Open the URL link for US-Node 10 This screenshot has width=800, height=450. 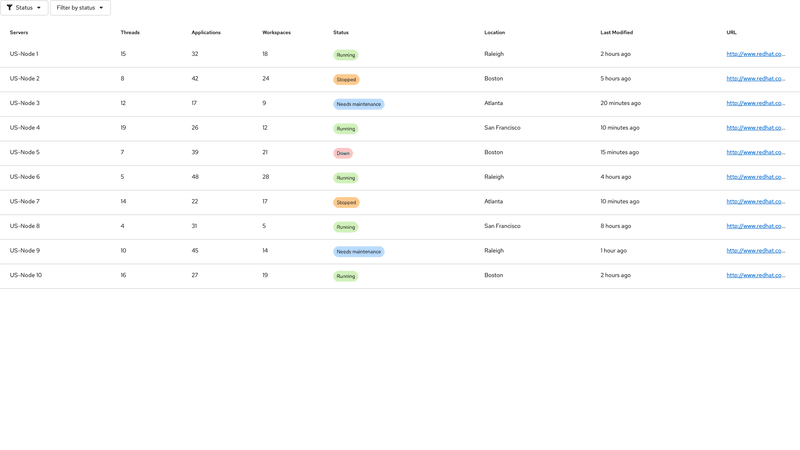click(755, 275)
